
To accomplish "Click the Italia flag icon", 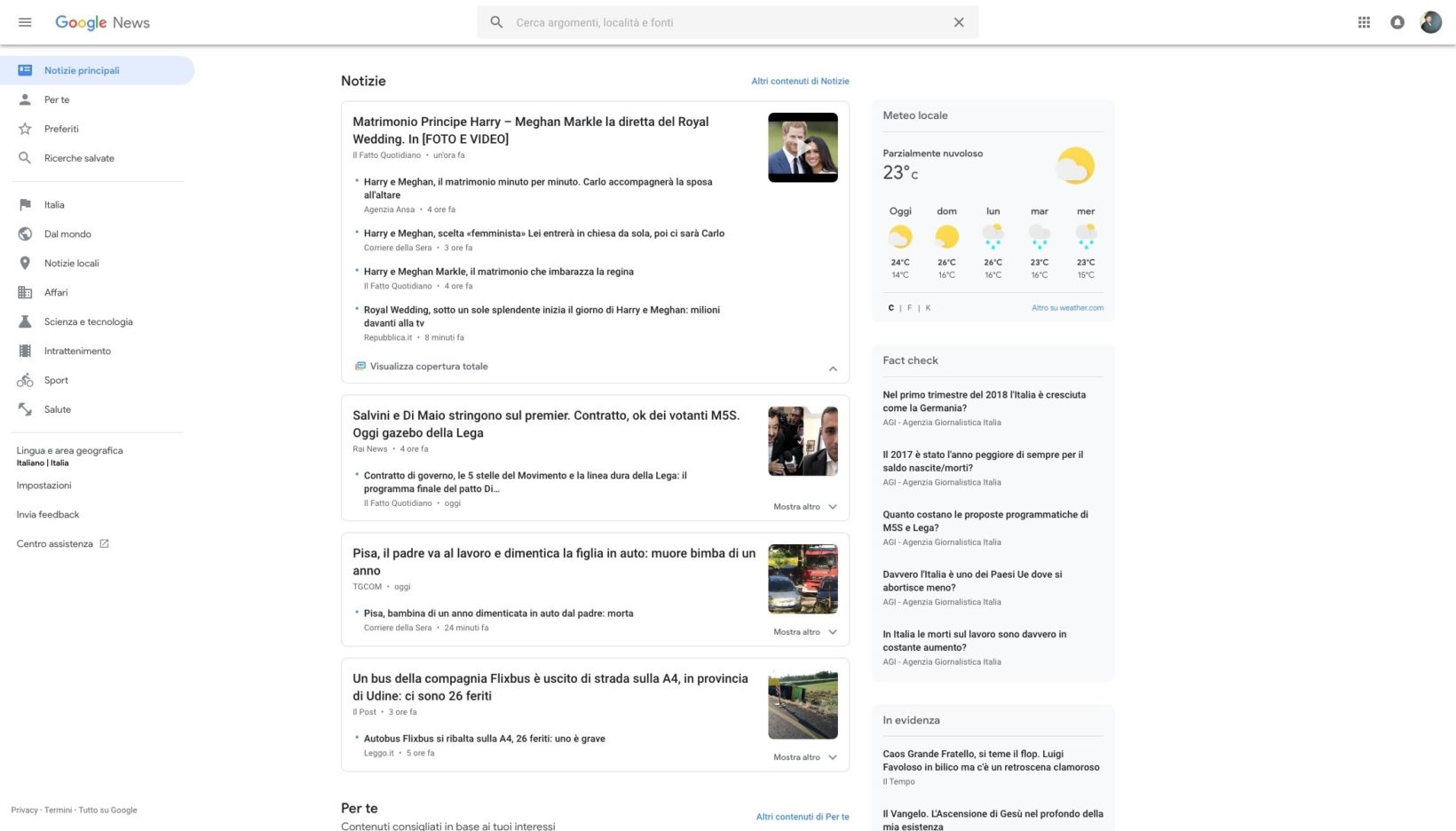I will click(25, 205).
